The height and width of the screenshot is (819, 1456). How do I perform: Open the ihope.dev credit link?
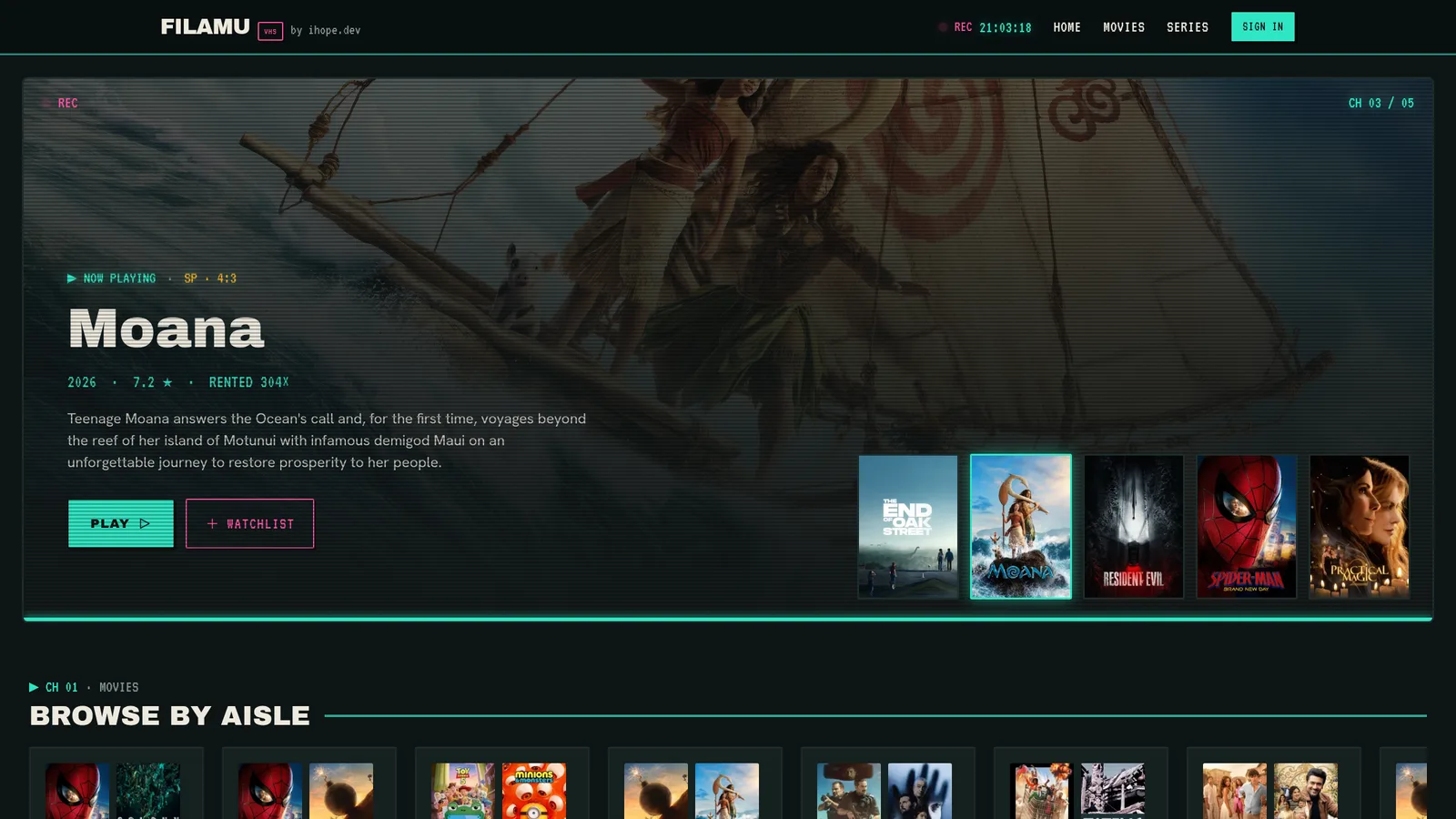(x=326, y=30)
